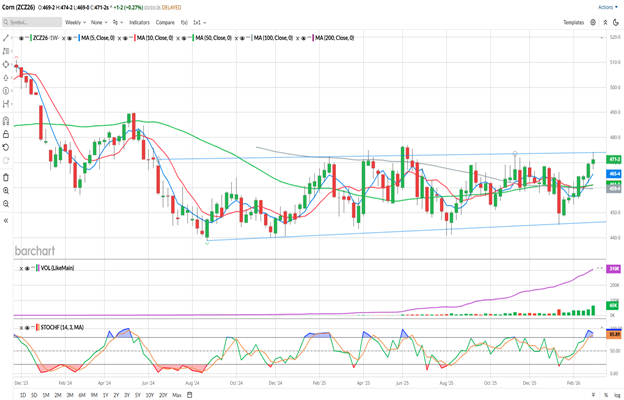Select the 1M time range
Viewport: 624px width, 400px height.
coord(46,395)
